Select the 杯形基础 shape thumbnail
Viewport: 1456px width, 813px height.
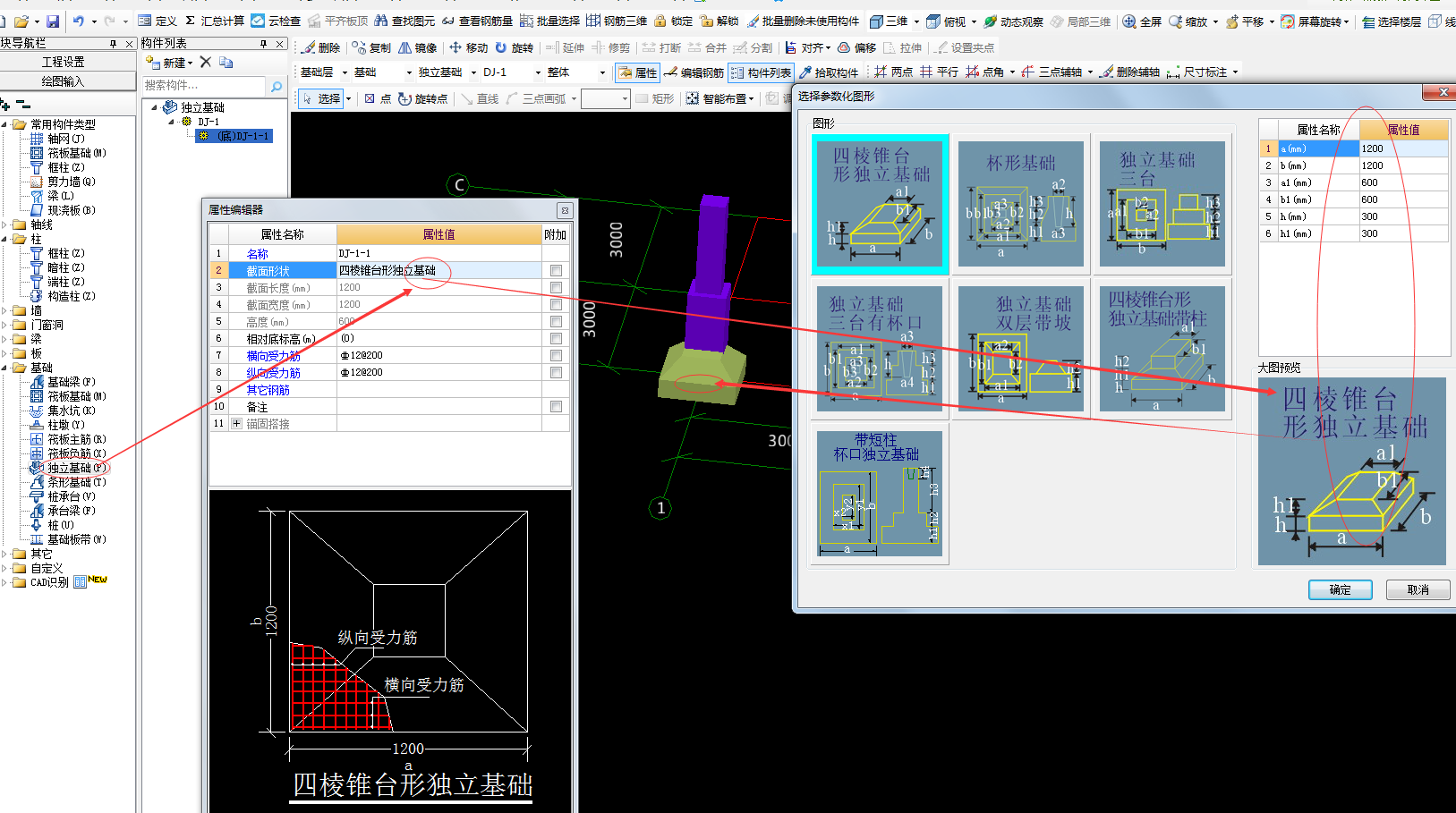tap(1020, 204)
